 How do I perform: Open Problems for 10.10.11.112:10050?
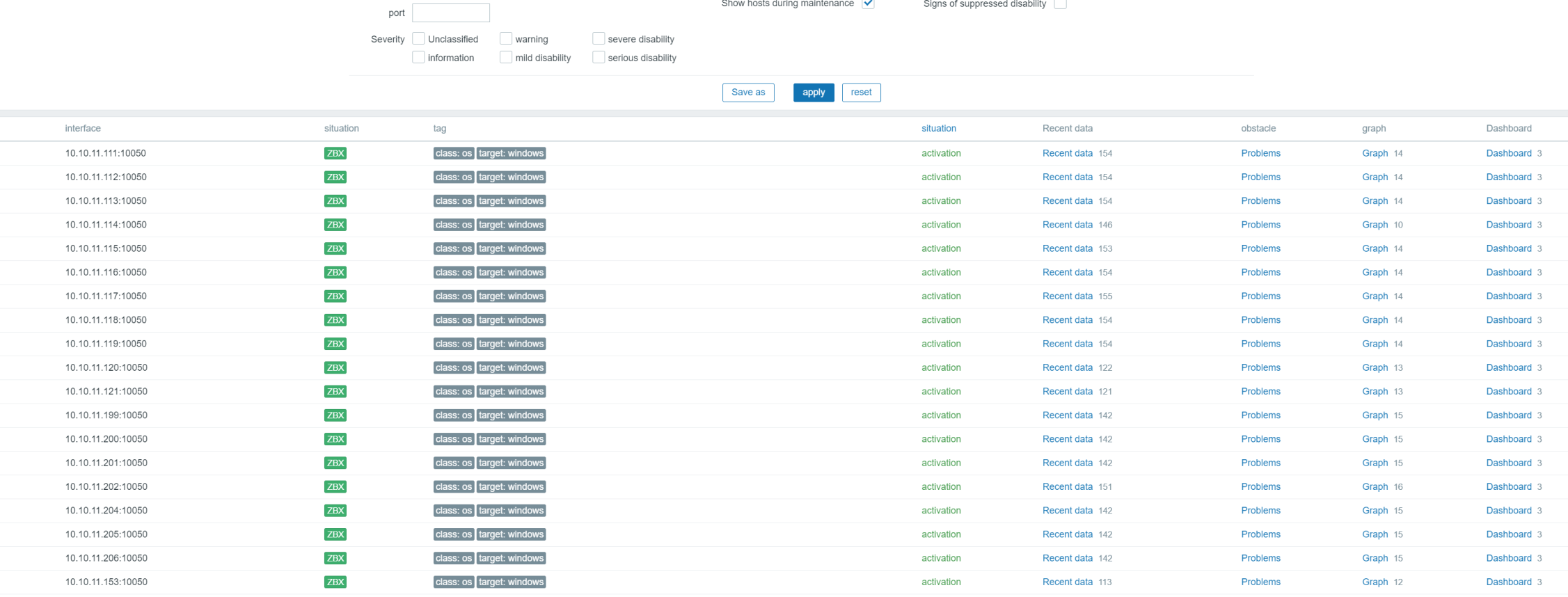coord(1260,177)
